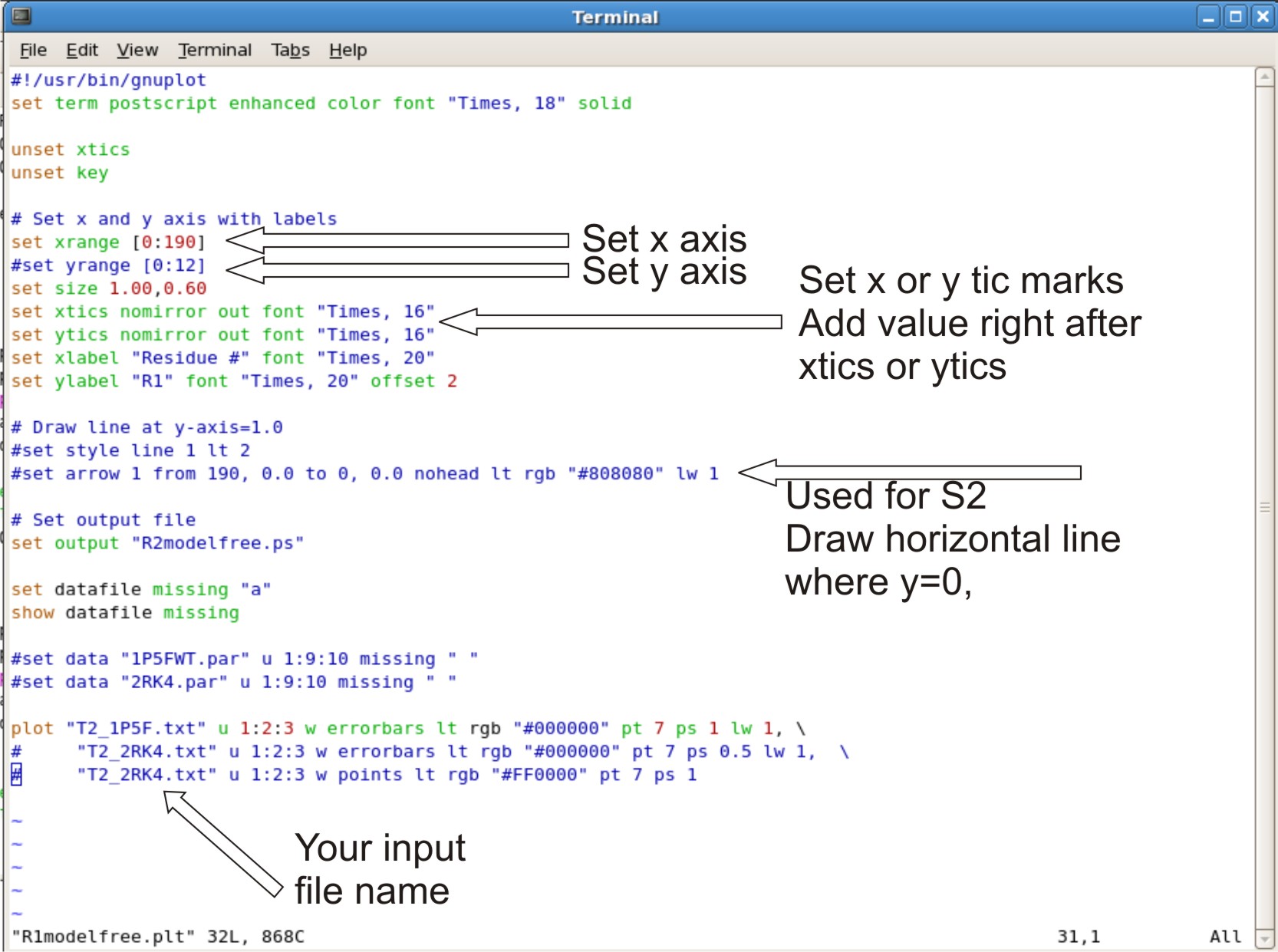Maximize the Terminal window
The image size is (1278, 952).
[1235, 17]
